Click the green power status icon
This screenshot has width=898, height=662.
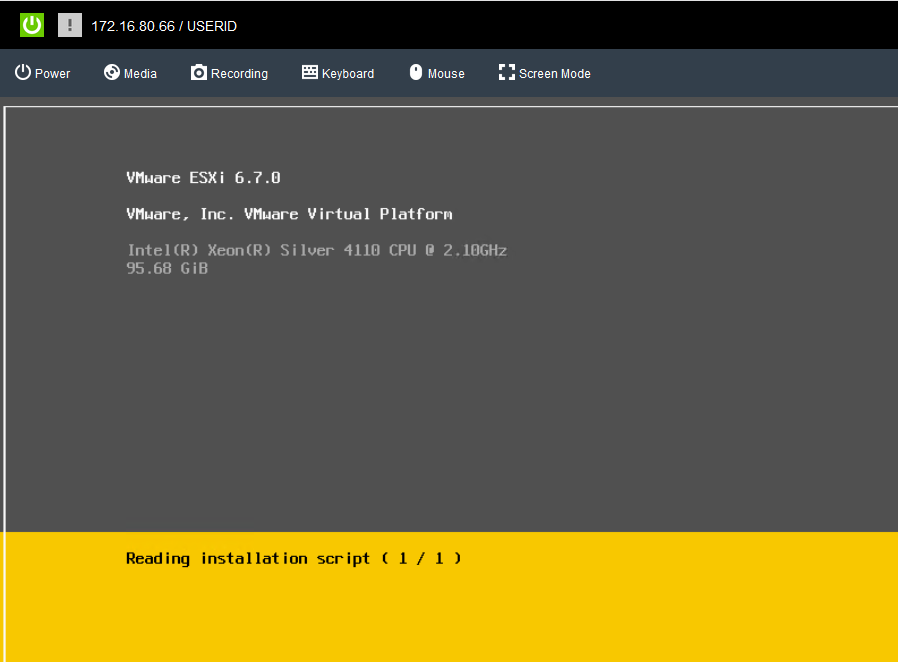[x=32, y=25]
